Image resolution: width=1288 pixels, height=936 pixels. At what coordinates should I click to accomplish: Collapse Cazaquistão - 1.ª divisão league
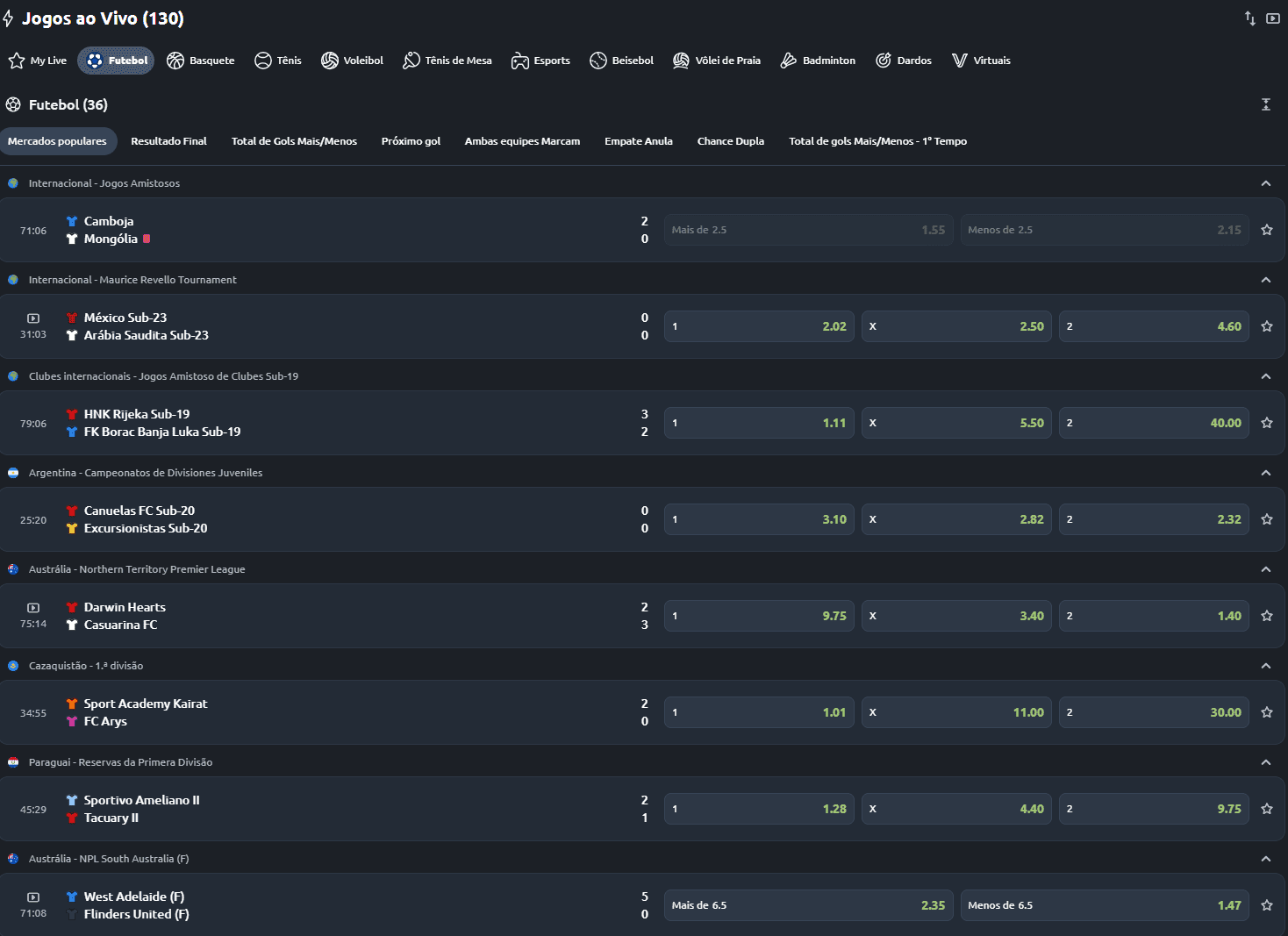(1265, 666)
